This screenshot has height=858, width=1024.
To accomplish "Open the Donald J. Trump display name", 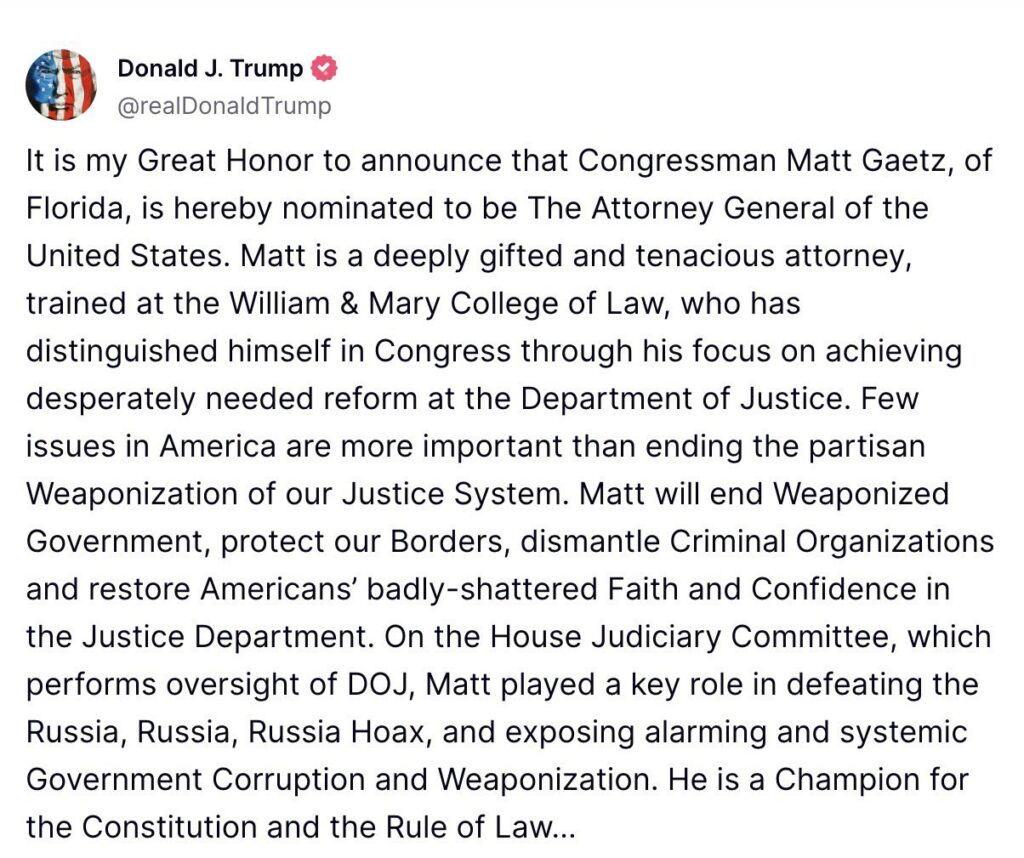I will click(x=210, y=68).
